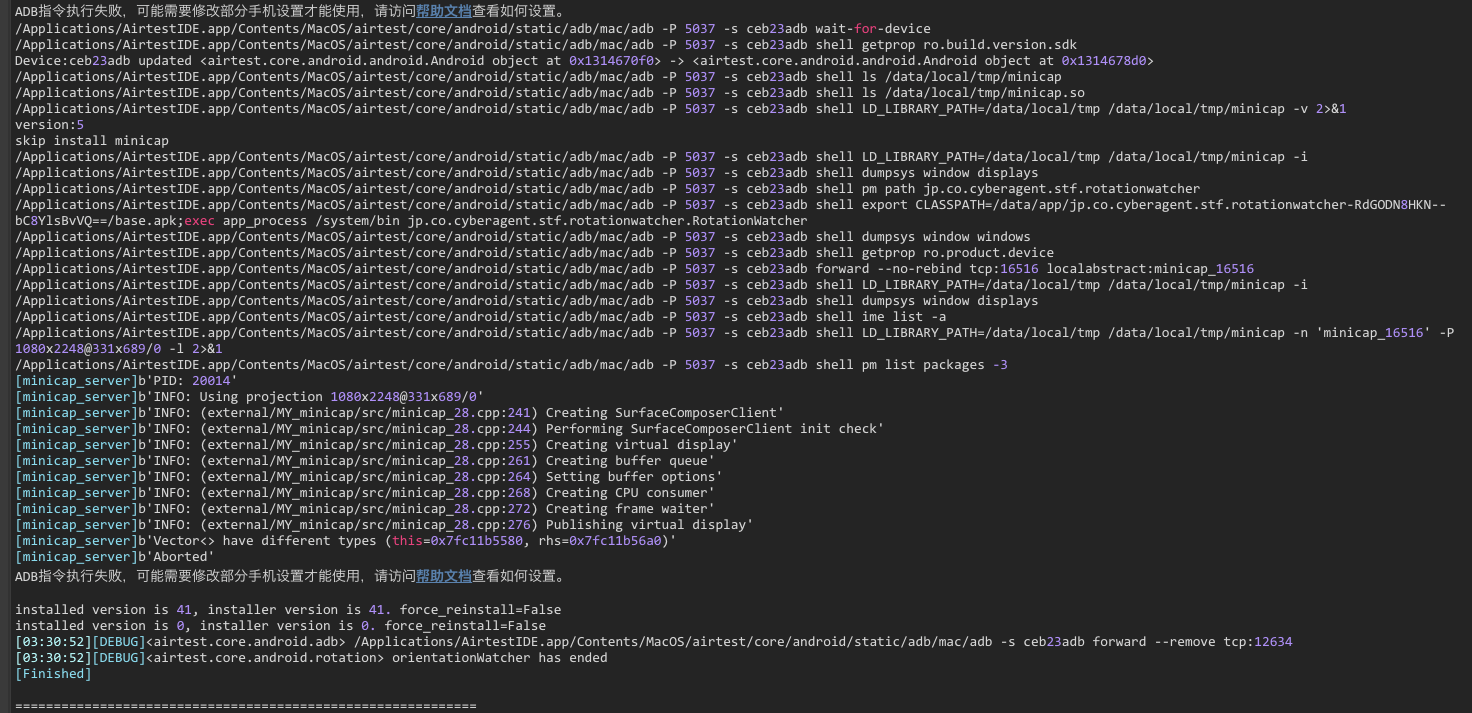The image size is (1472, 713).
Task: Click the 'wait-for-device' command line
Action: 472,29
